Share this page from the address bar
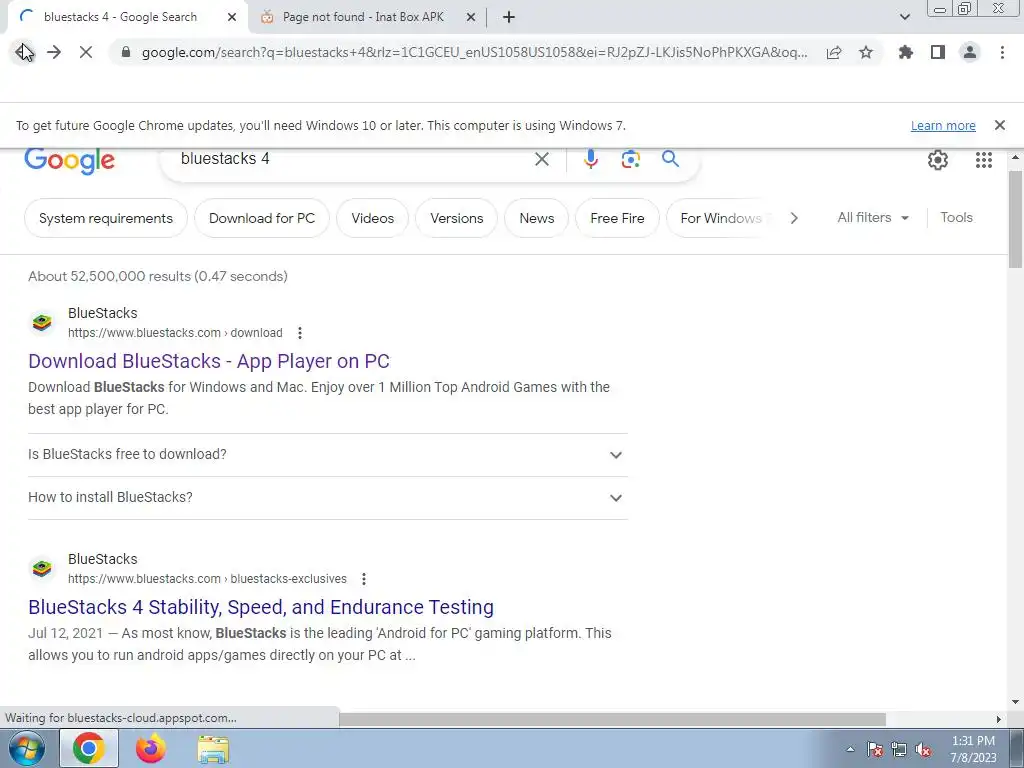 834,52
